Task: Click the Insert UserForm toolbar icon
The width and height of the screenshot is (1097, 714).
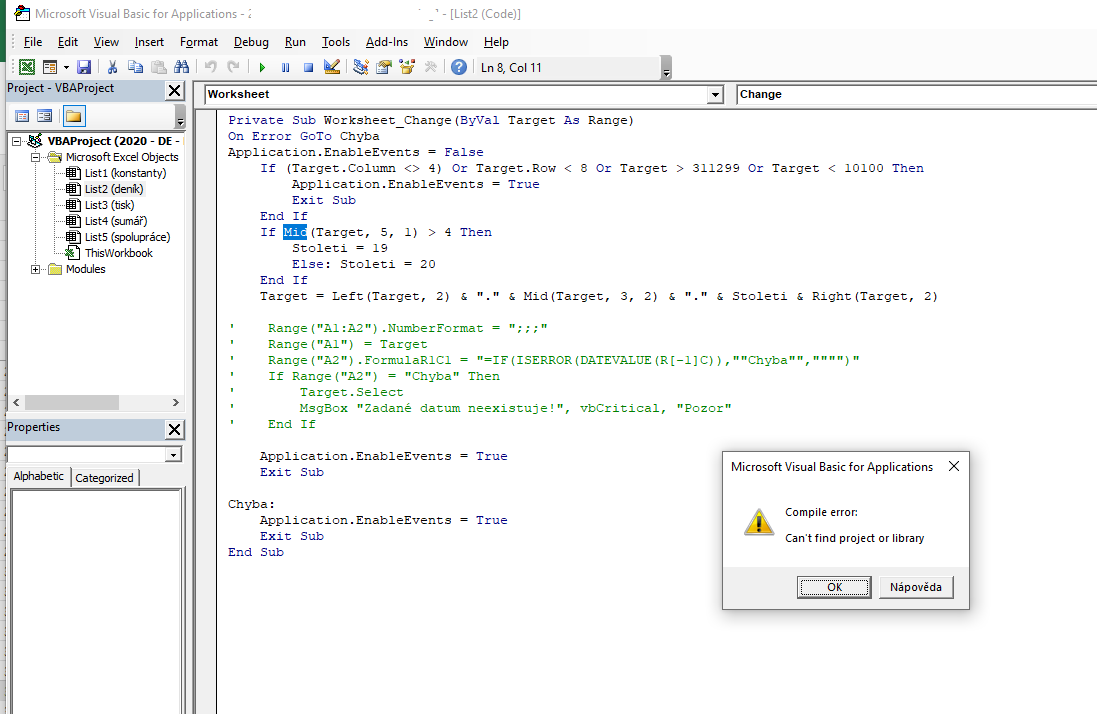Action: click(x=50, y=67)
